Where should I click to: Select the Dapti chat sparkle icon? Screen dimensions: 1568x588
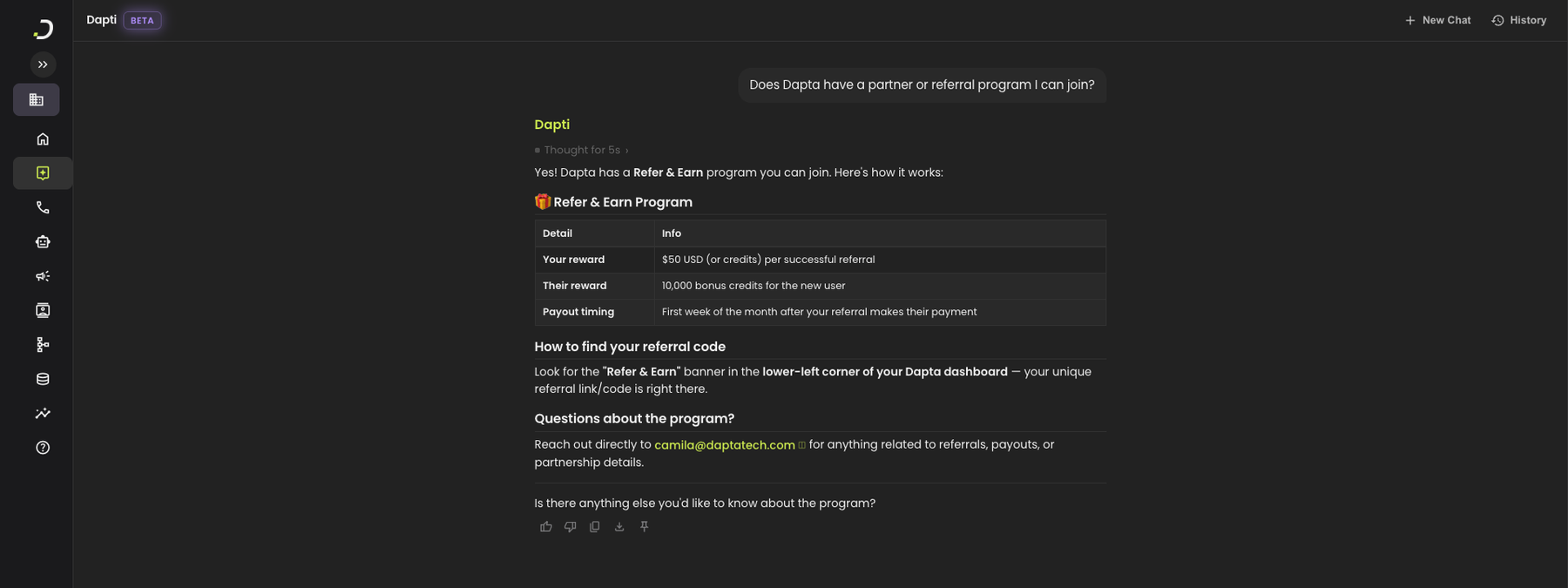coord(43,173)
